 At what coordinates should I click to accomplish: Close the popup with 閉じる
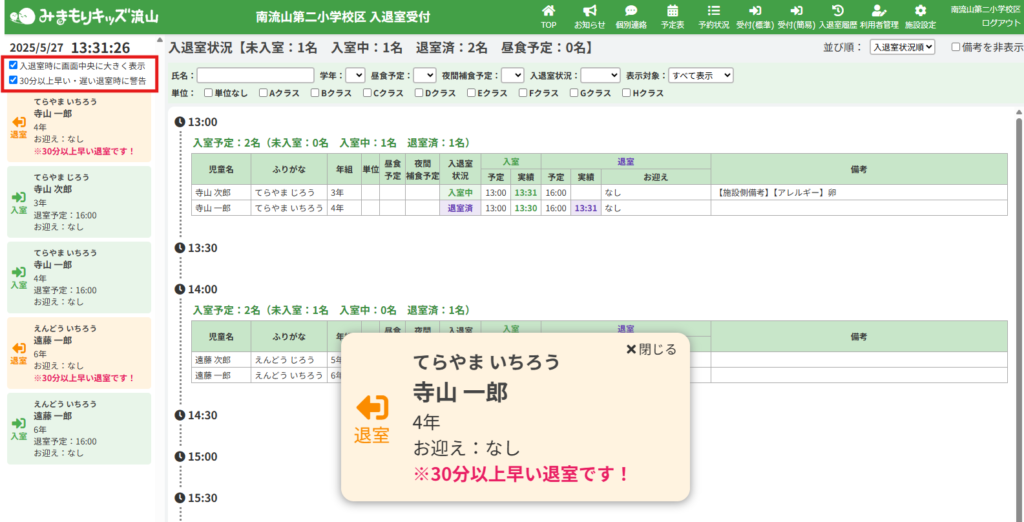coord(651,349)
